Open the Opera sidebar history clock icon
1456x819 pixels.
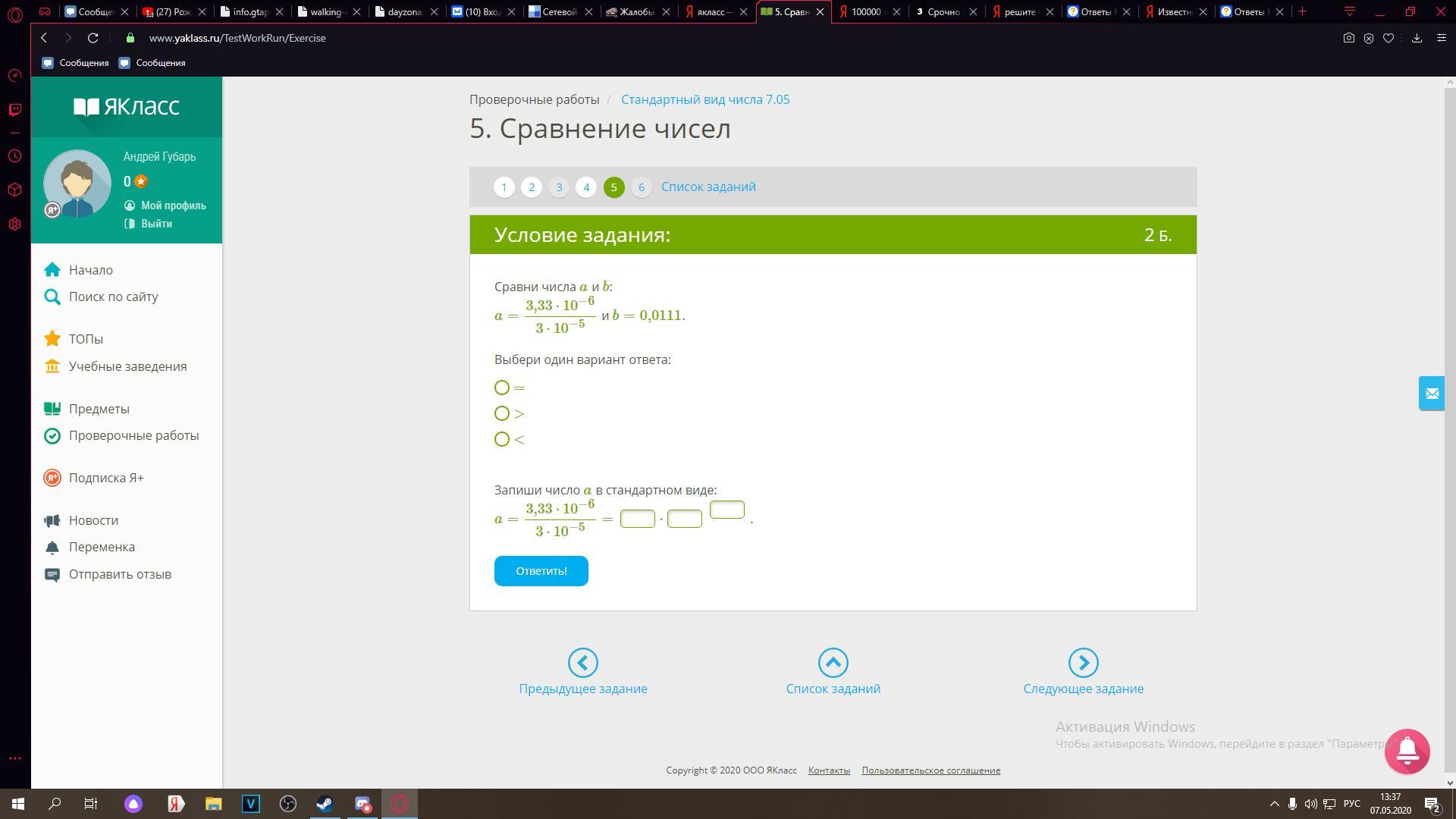point(14,156)
